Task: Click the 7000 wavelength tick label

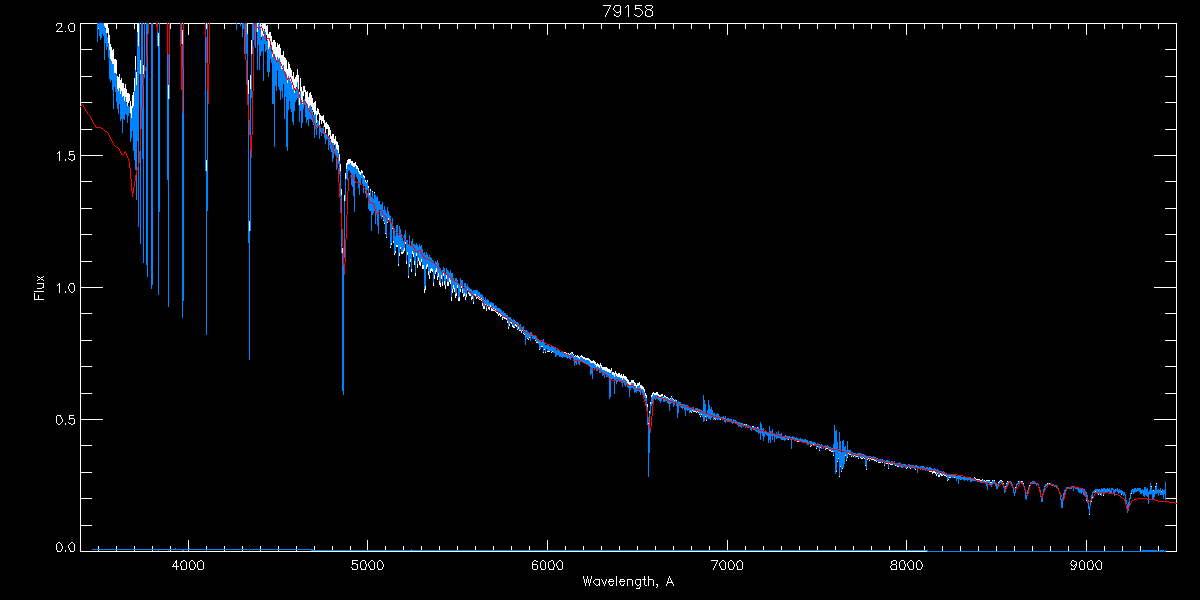Action: pos(727,565)
